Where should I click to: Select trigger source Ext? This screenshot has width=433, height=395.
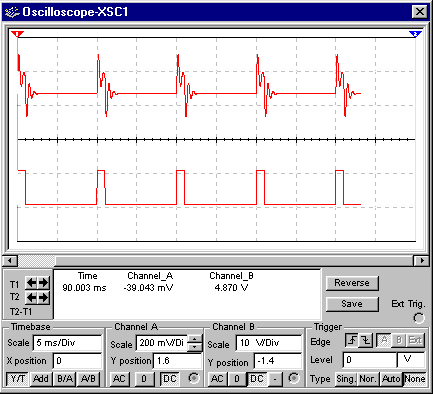[x=415, y=340]
